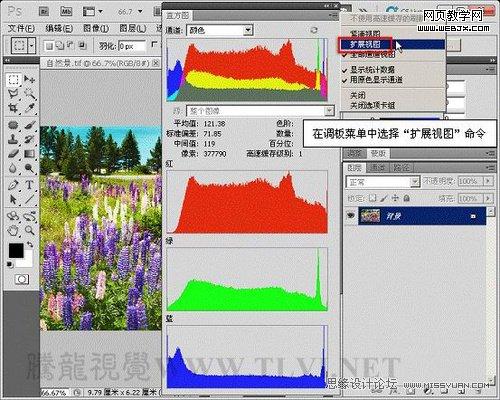Viewport: 500px width, 400px height.
Task: Switch to the 通道 tab in layers group
Action: pos(377,167)
